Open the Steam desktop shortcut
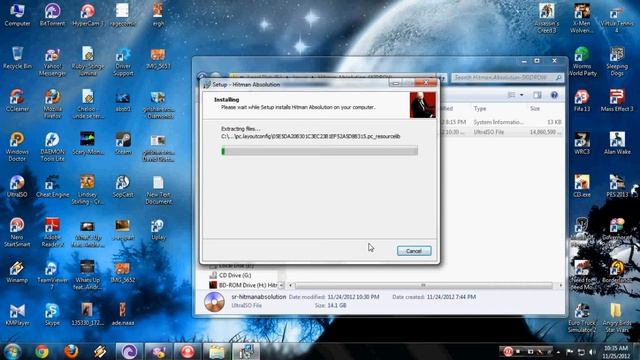 [123, 143]
